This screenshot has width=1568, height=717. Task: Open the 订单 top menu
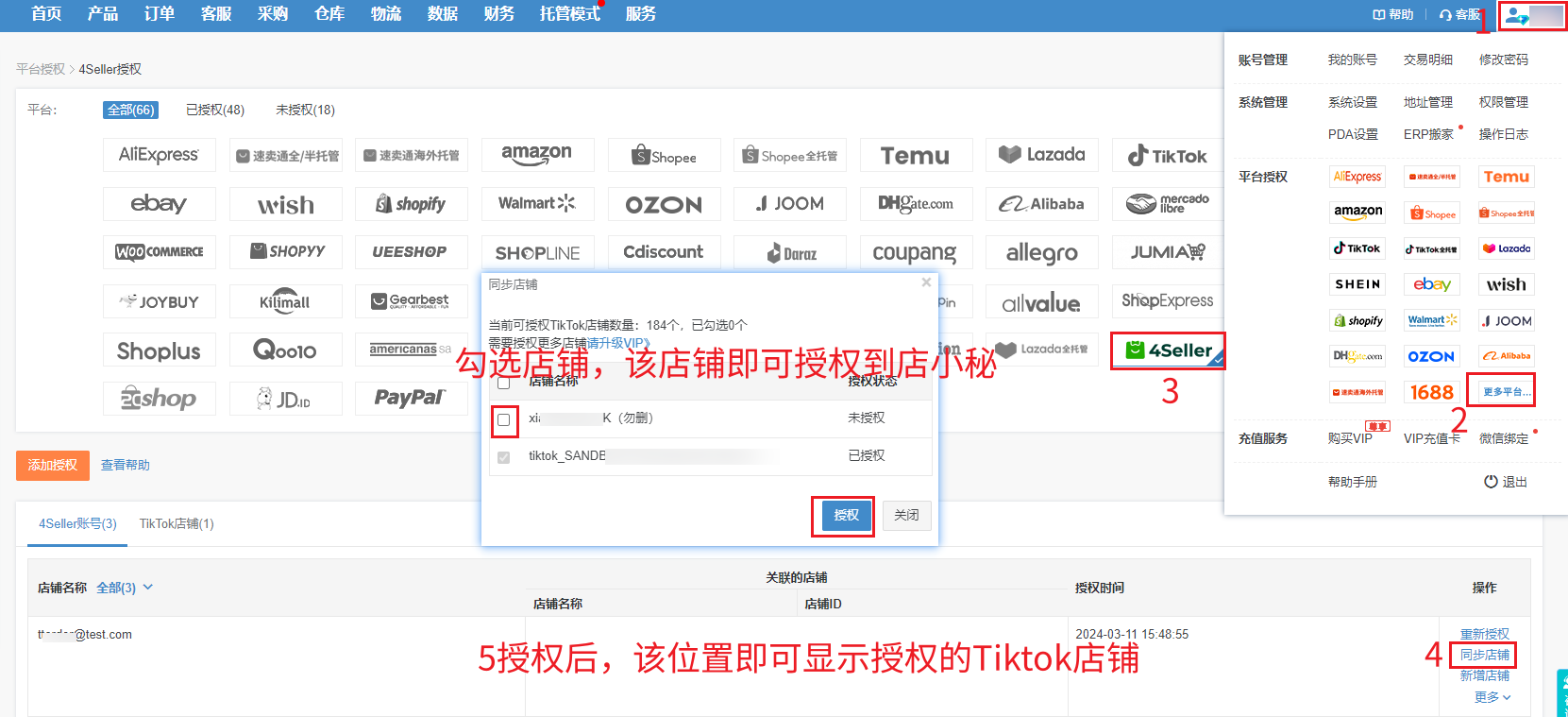159,14
